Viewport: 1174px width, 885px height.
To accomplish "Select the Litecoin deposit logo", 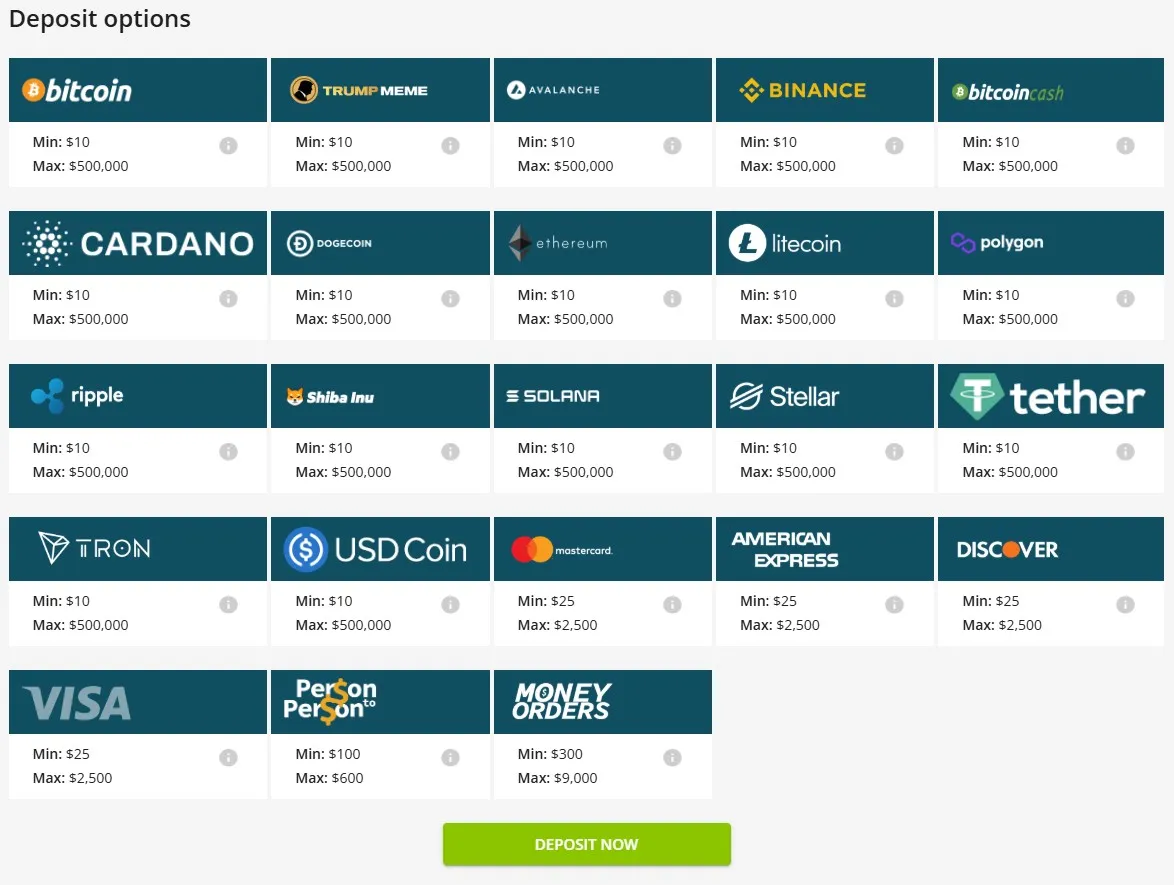I will click(x=785, y=243).
